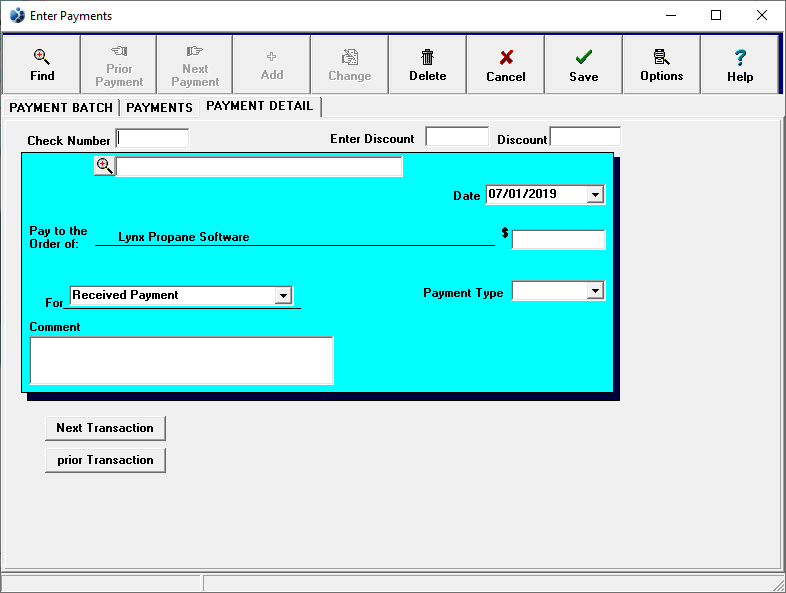Click the Enter Payments app icon in title bar
786x593 pixels.
[17, 15]
